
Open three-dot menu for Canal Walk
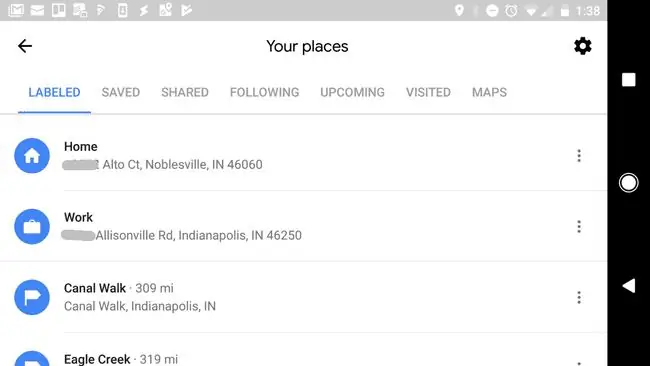[579, 297]
